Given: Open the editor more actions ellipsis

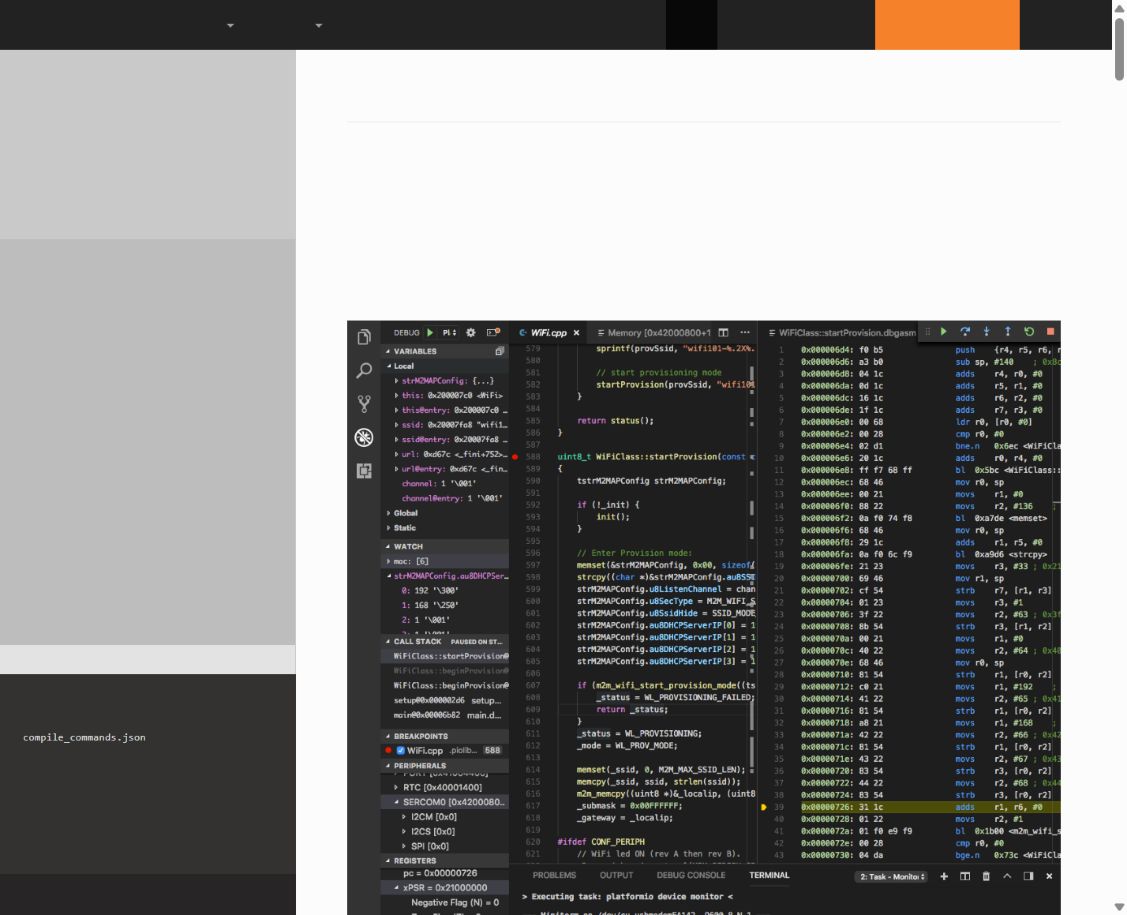Looking at the screenshot, I should [x=745, y=333].
